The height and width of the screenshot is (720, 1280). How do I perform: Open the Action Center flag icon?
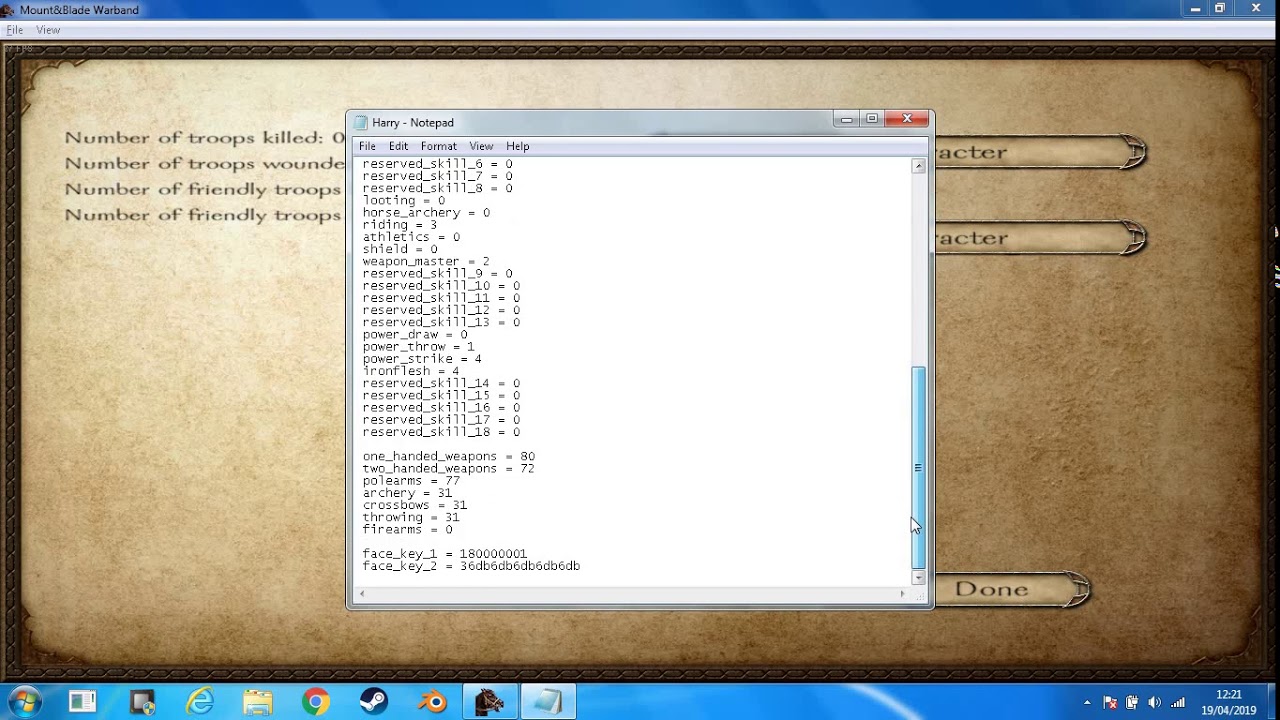coord(1110,703)
